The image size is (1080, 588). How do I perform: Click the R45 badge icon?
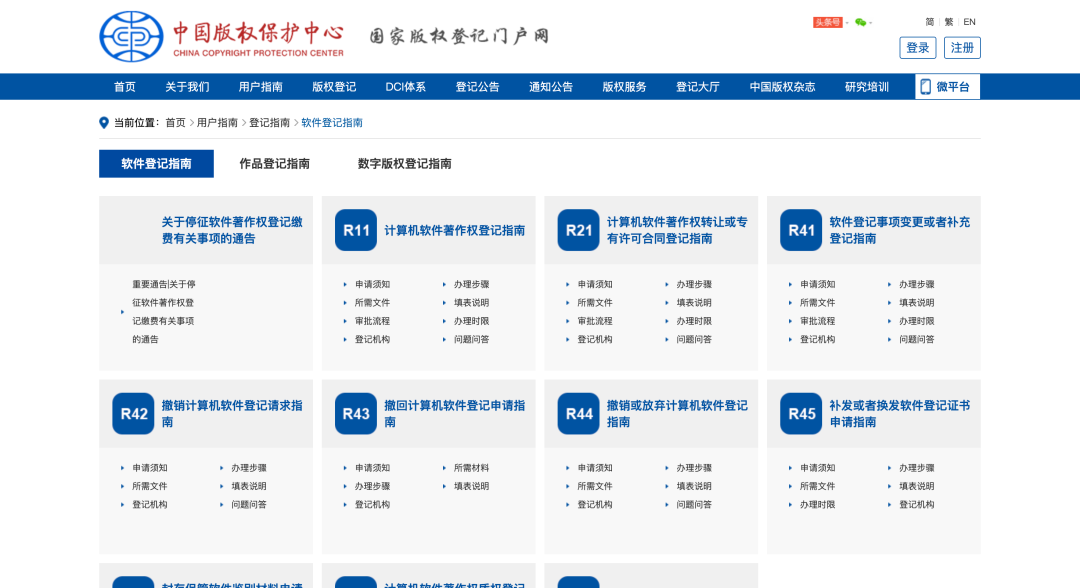801,414
